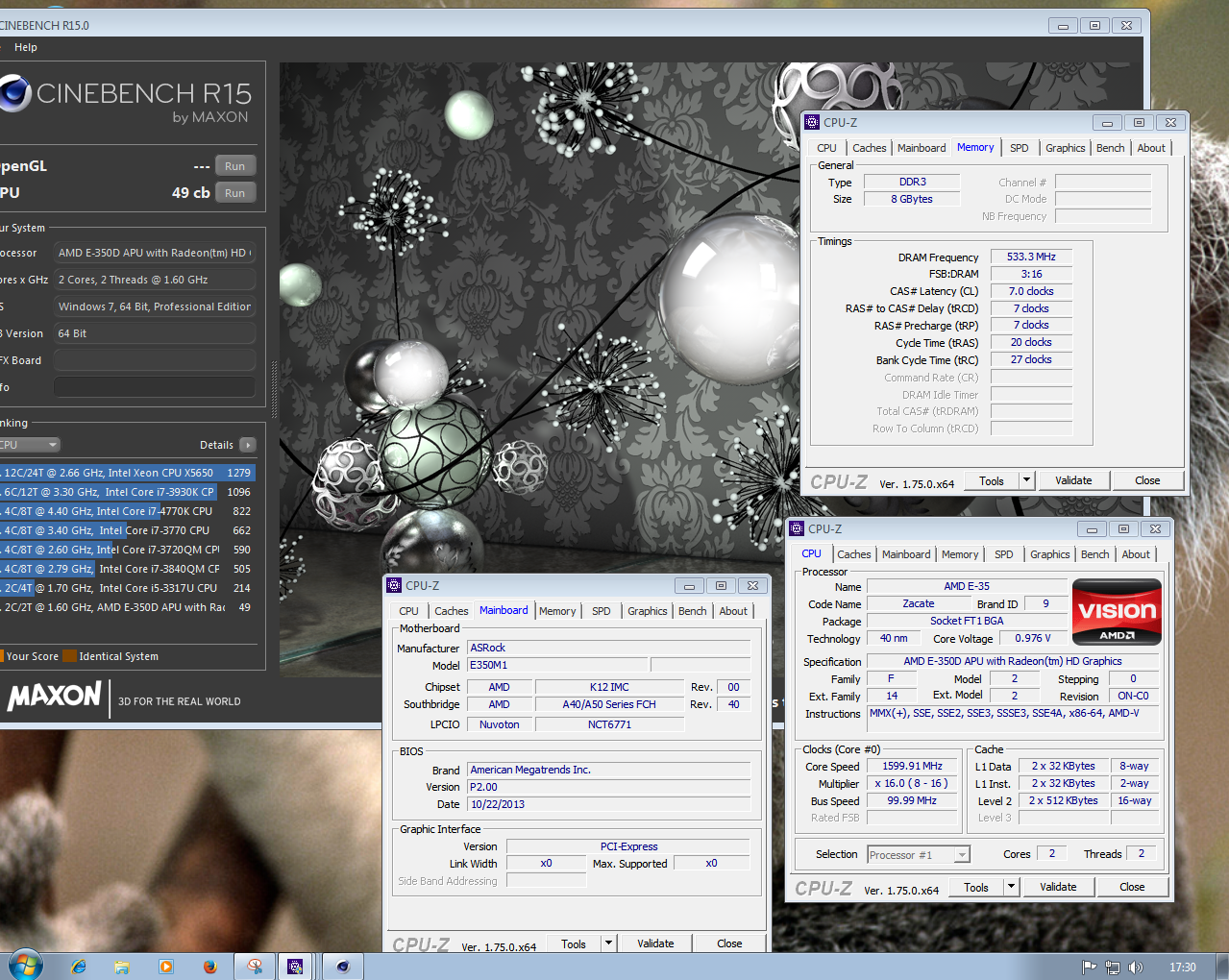Image resolution: width=1229 pixels, height=980 pixels.
Task: Expand ranking Details arrow in Cinebench
Action: click(248, 445)
